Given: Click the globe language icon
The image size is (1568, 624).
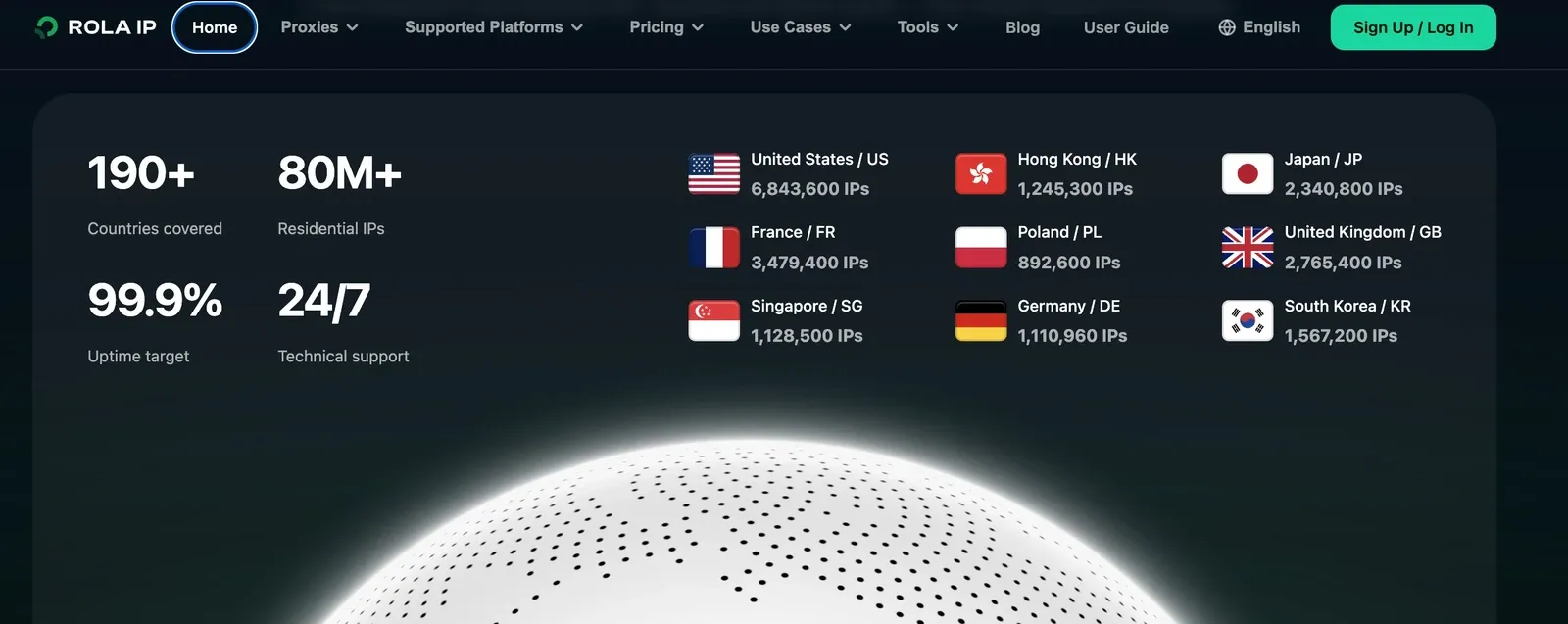Looking at the screenshot, I should click(1227, 27).
